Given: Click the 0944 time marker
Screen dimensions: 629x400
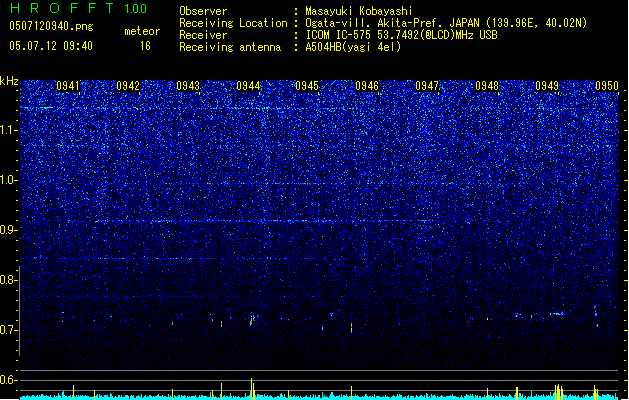Looking at the screenshot, I should tap(248, 86).
